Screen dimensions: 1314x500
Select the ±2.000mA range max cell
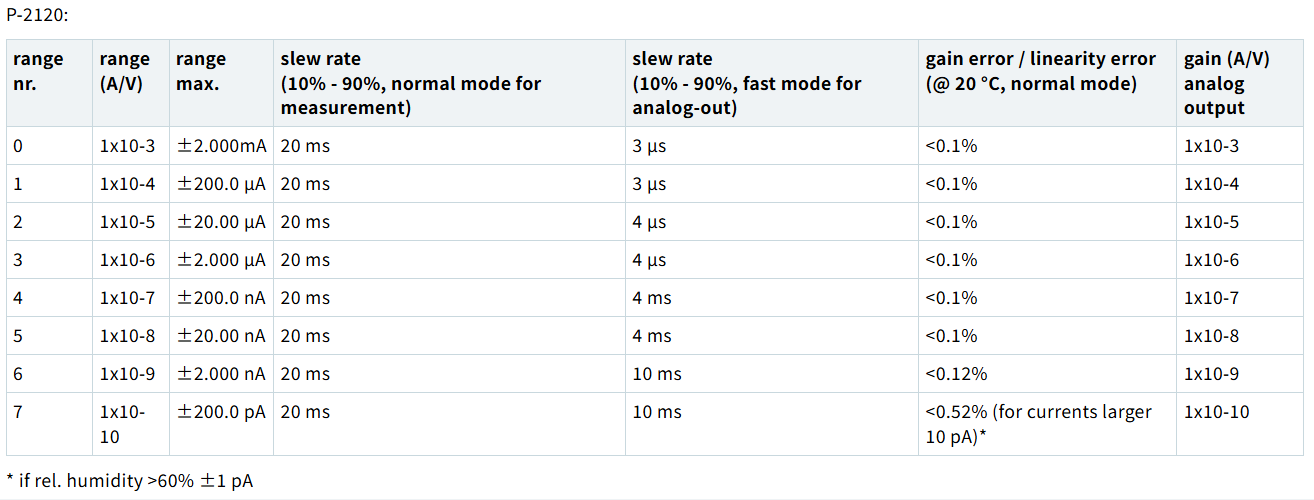tap(222, 146)
